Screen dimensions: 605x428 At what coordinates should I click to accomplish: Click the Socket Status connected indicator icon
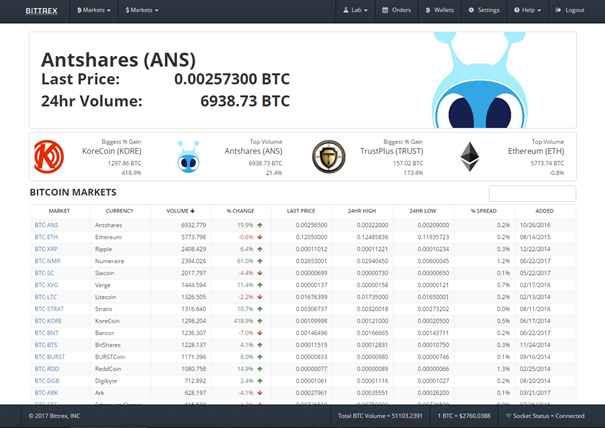(x=508, y=416)
